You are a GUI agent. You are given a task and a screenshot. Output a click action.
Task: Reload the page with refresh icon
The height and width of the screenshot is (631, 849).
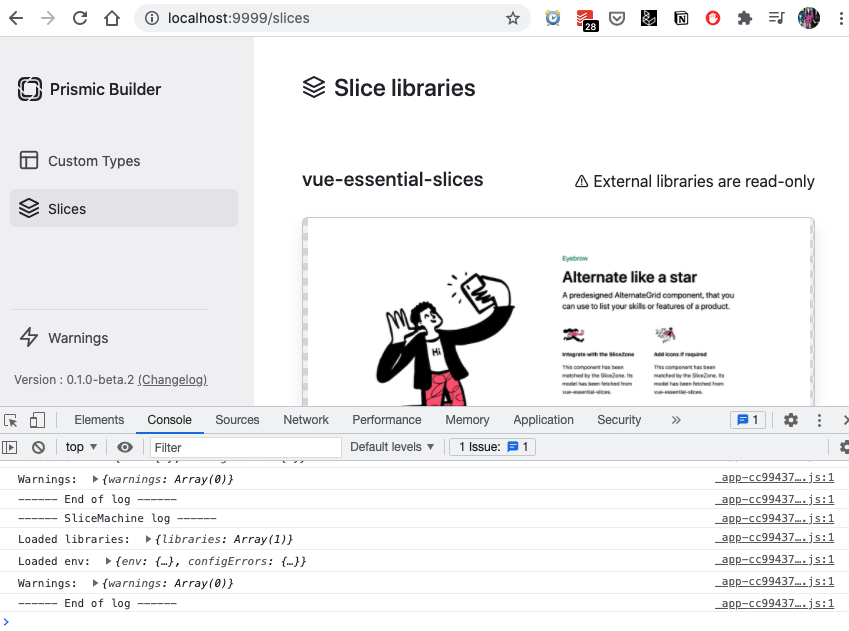point(80,18)
